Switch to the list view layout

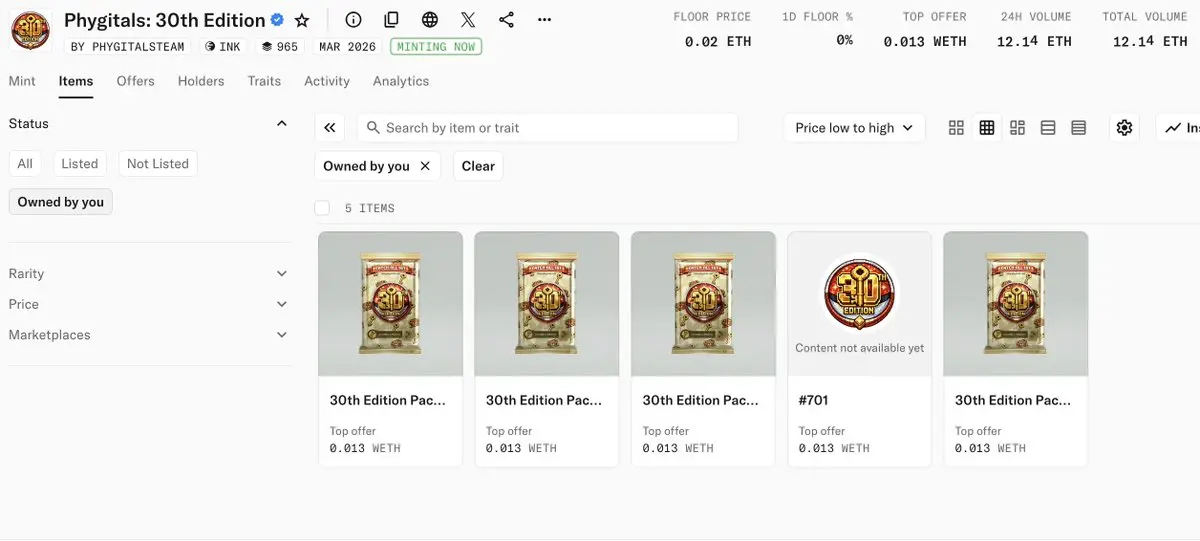click(1048, 128)
